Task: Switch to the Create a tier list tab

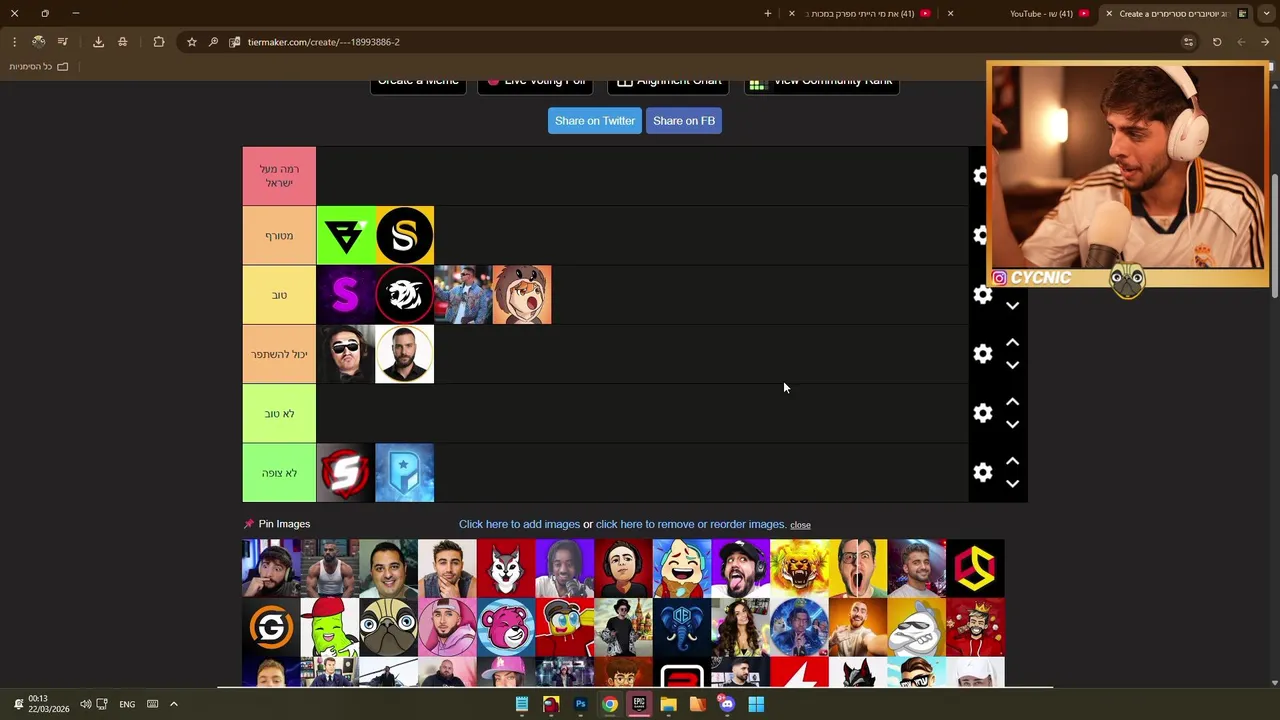Action: point(1178,14)
